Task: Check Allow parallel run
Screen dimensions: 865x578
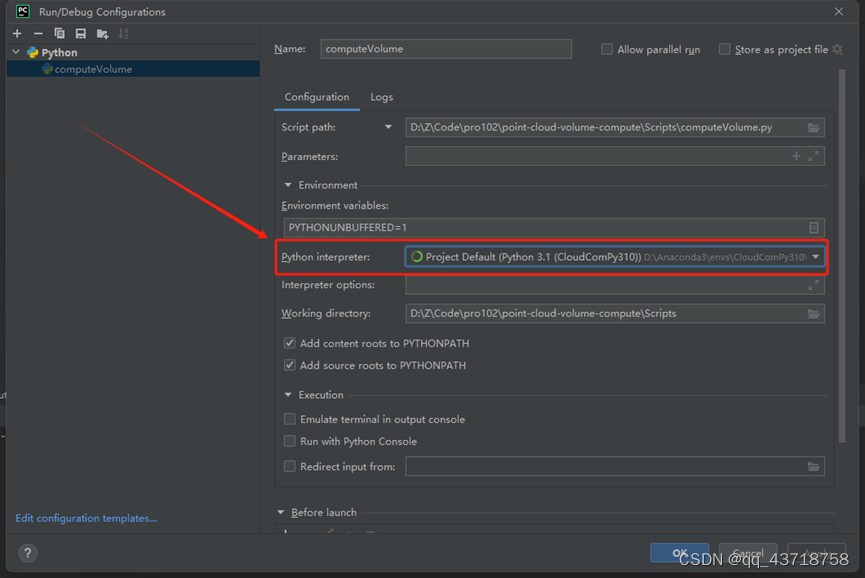Action: click(x=606, y=49)
